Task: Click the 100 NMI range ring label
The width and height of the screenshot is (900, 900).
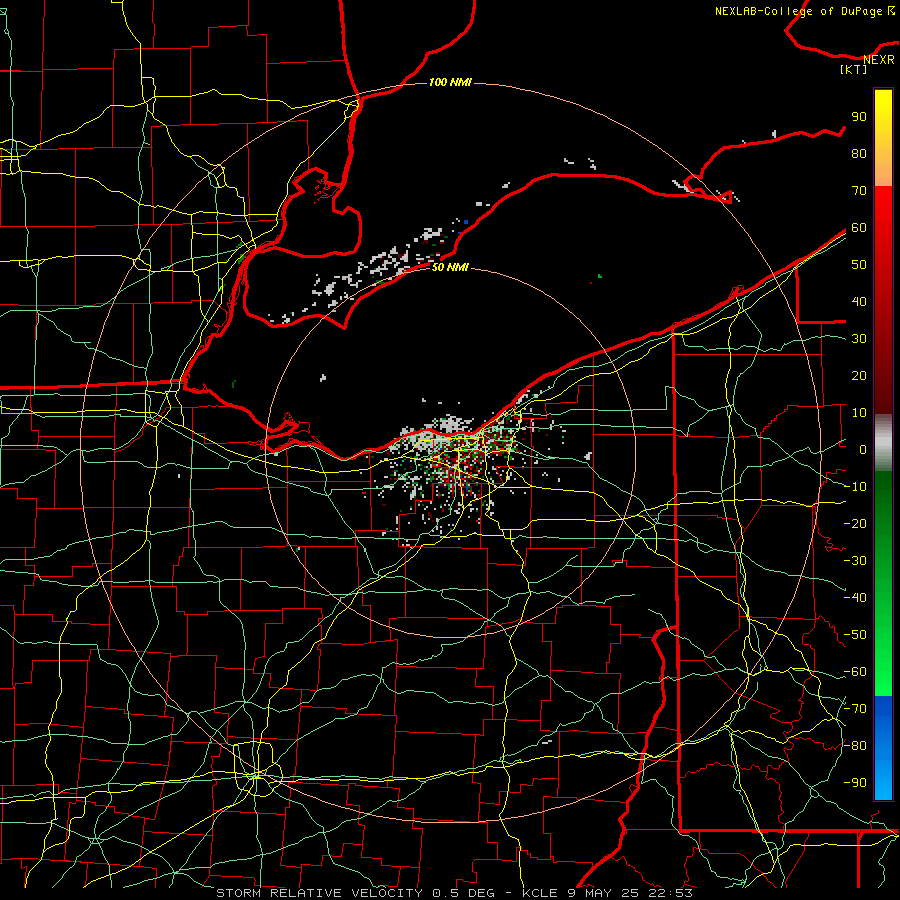Action: coord(450,83)
